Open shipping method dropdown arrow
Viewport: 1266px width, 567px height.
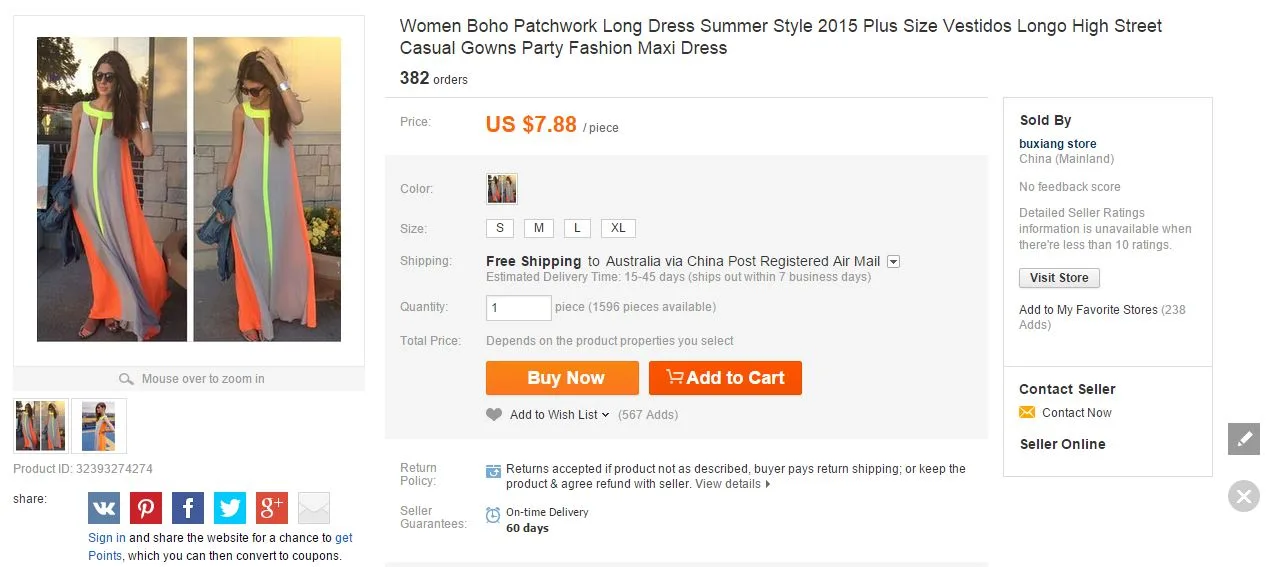coord(894,262)
